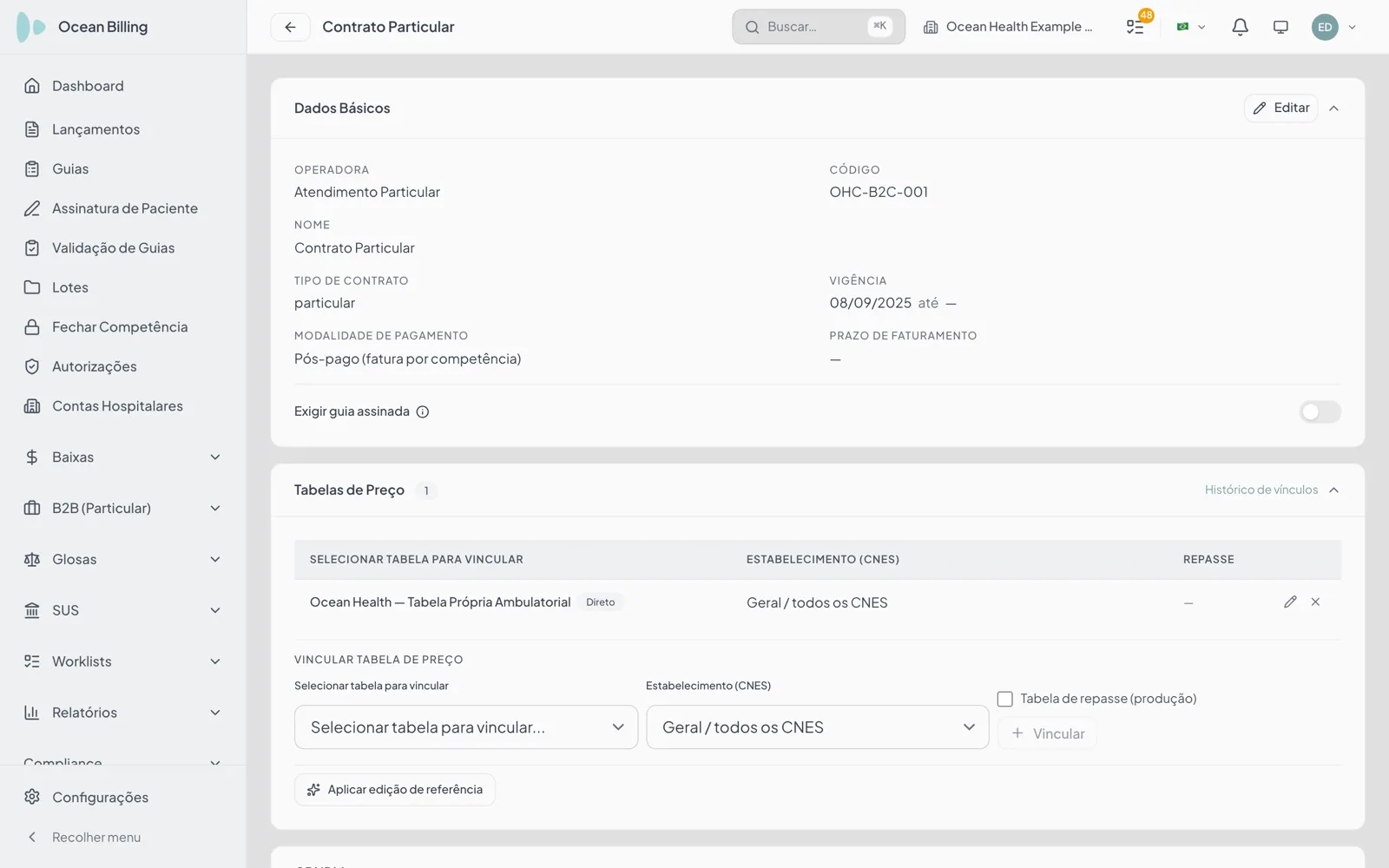Open Relatórios menu in sidebar
1389x868 pixels.
(x=122, y=713)
